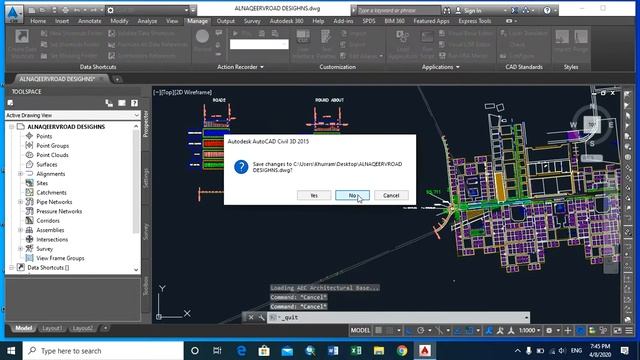Click the TOP face of the ViewCube

(x=592, y=124)
